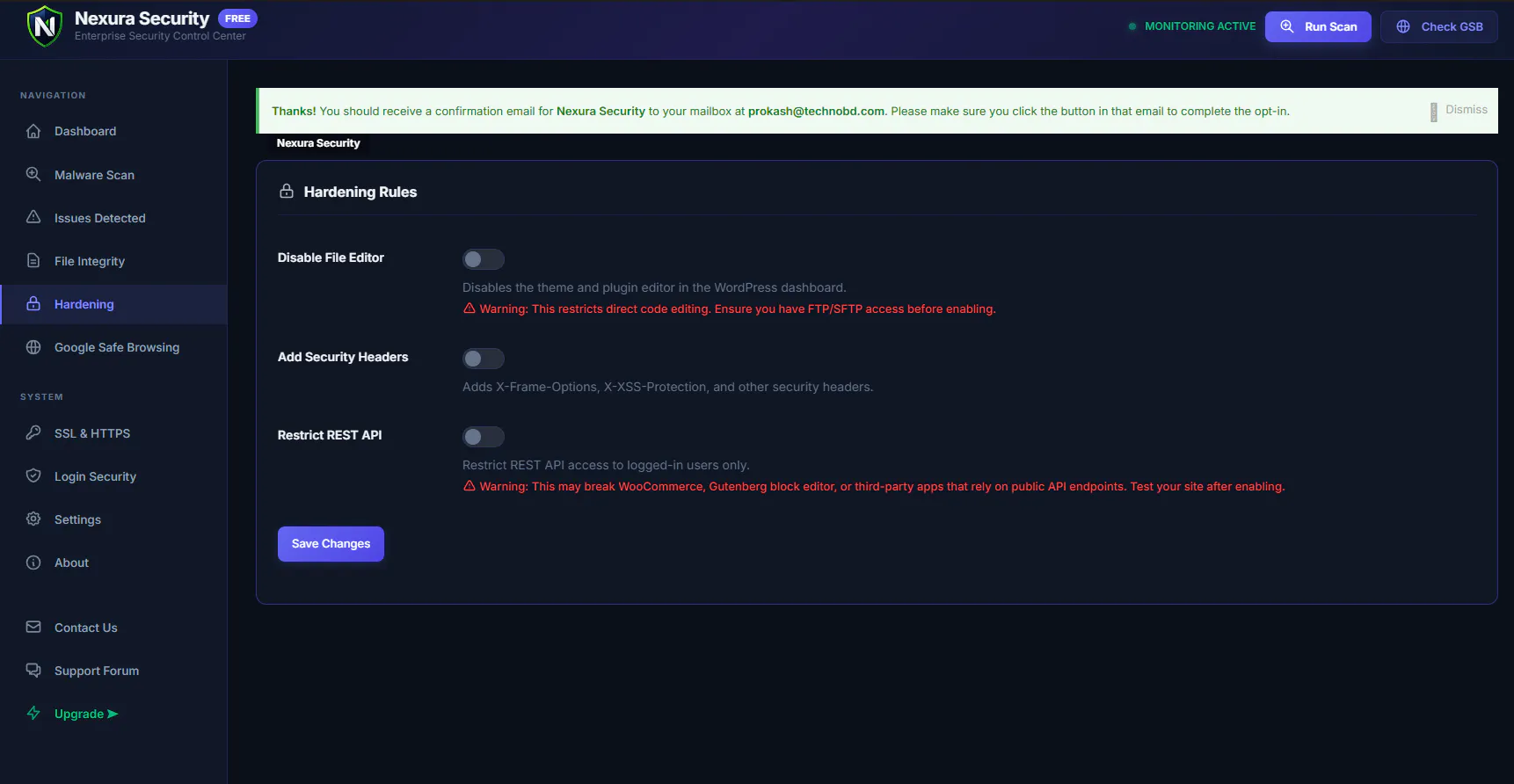Click the green monitoring status dot
This screenshot has width=1514, height=784.
pos(1132,26)
